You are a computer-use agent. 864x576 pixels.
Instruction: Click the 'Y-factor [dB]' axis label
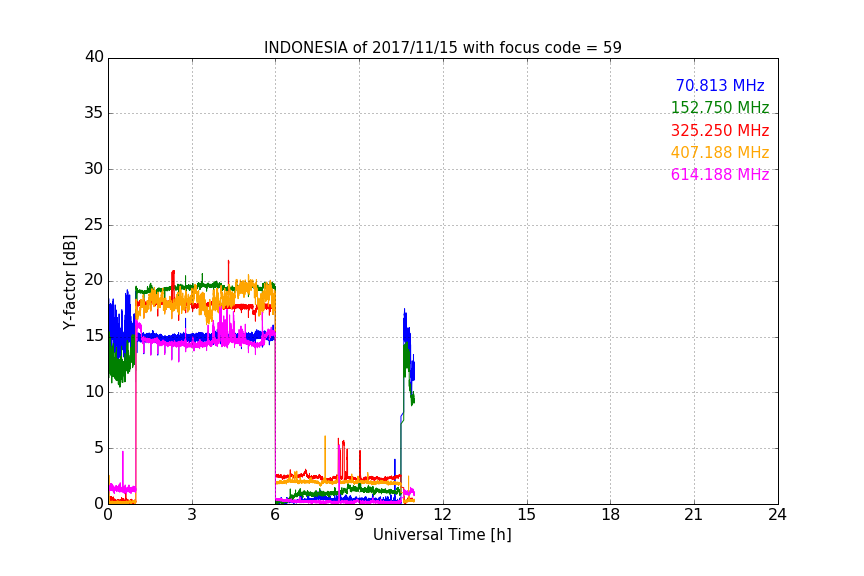(x=69, y=282)
